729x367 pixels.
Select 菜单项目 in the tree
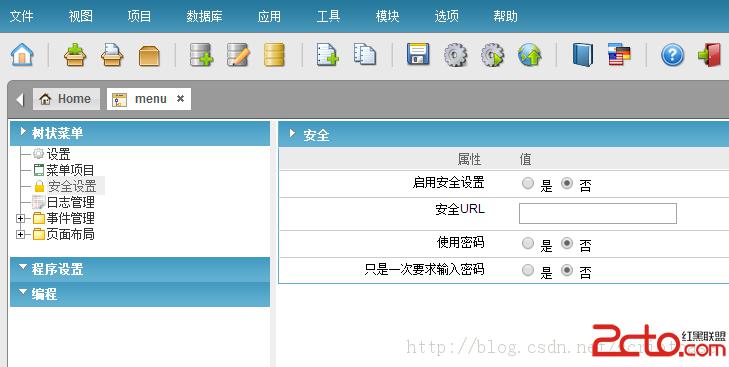70,170
